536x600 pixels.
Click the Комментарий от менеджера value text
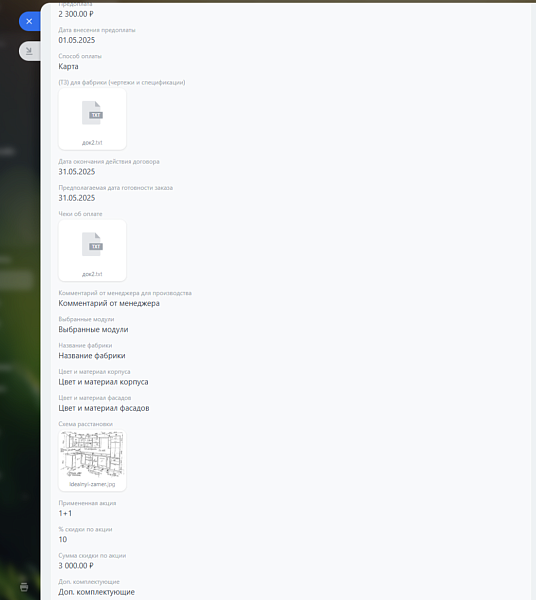[x=109, y=303]
